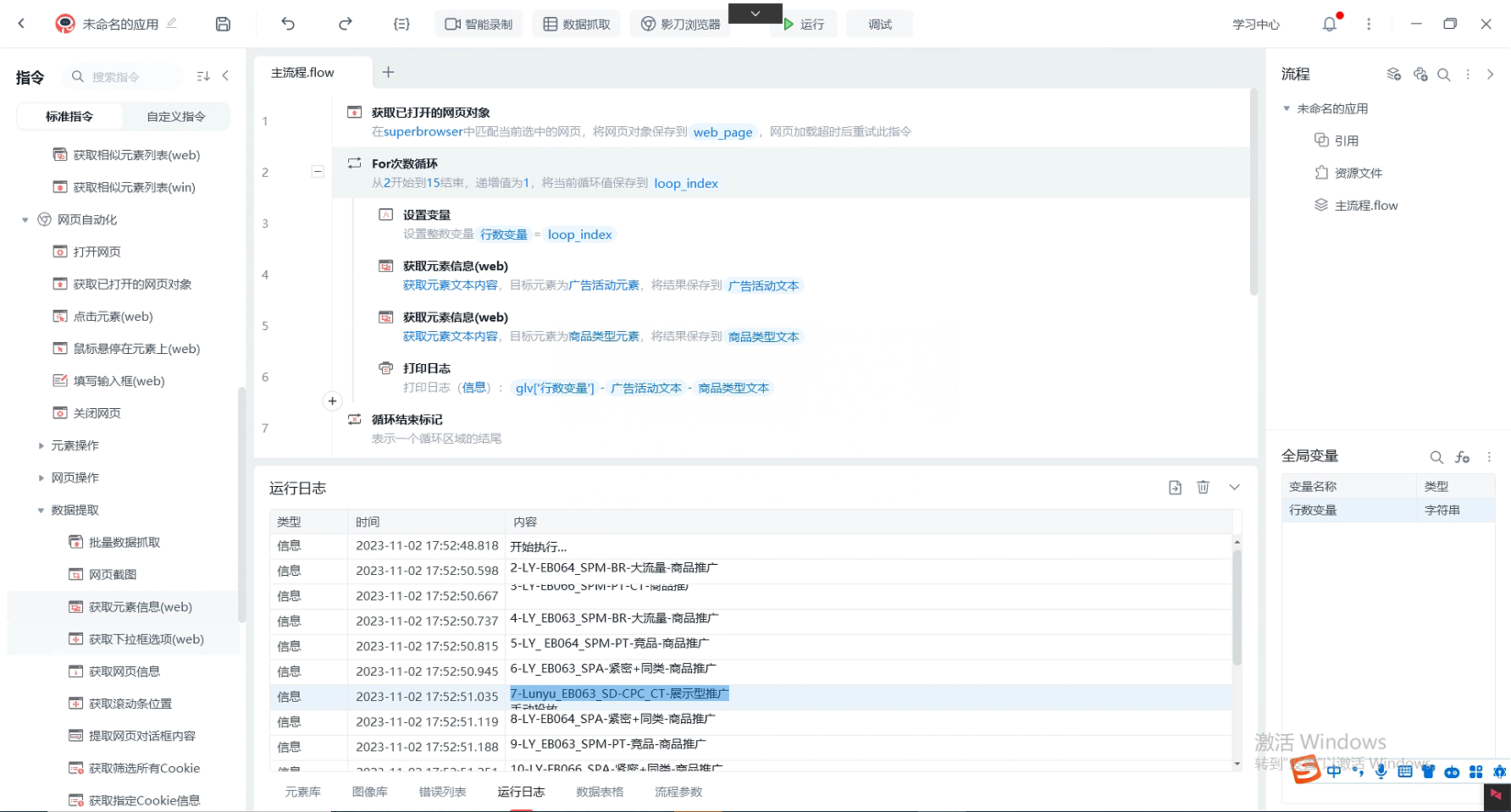The image size is (1511, 812).
Task: Select 主流程.flow in the 流程 tree
Action: [x=1365, y=205]
